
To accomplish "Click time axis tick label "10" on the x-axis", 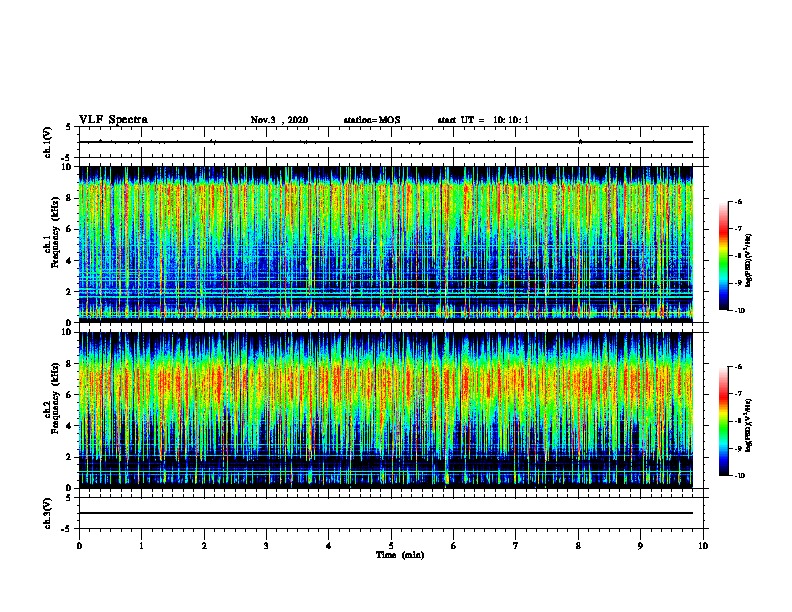I will pos(703,546).
